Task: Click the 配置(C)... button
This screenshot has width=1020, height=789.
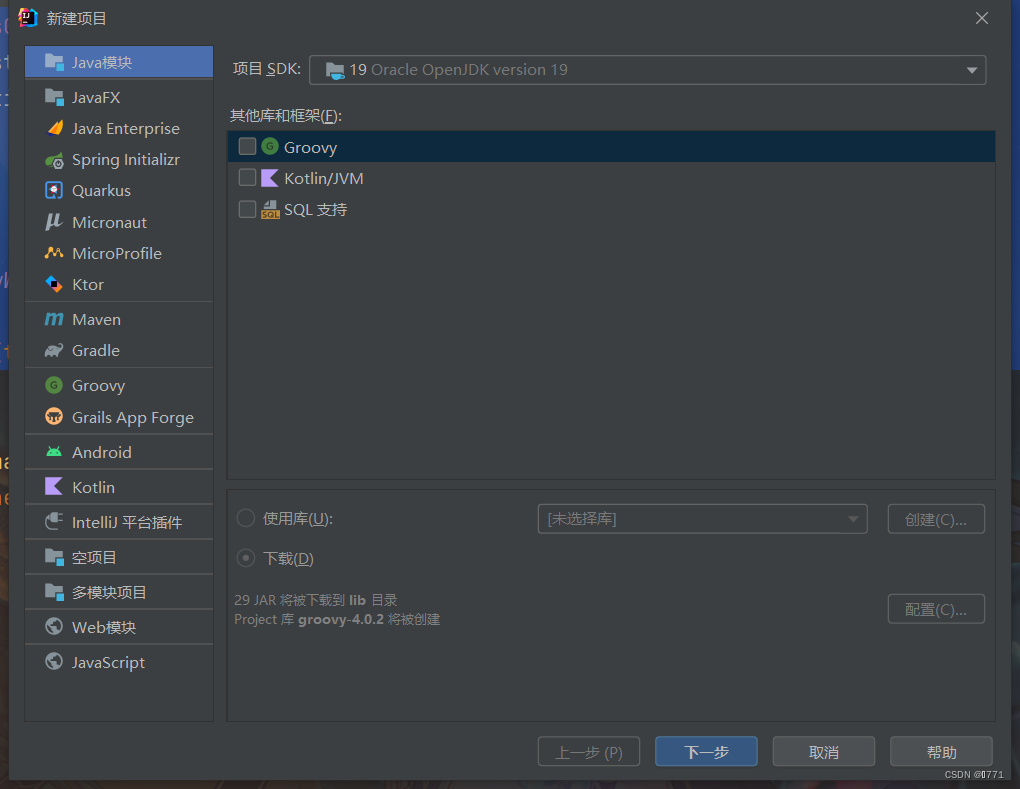Action: pos(936,609)
